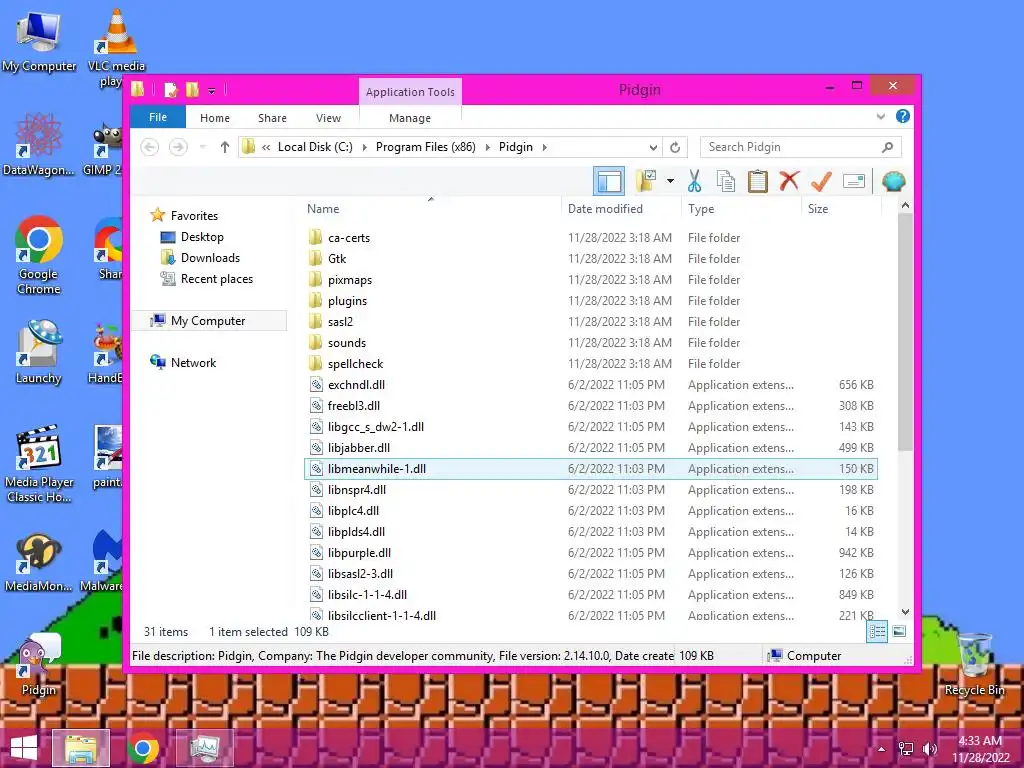Click File Explorer on the taskbar
This screenshot has width=1024, height=768.
point(80,748)
